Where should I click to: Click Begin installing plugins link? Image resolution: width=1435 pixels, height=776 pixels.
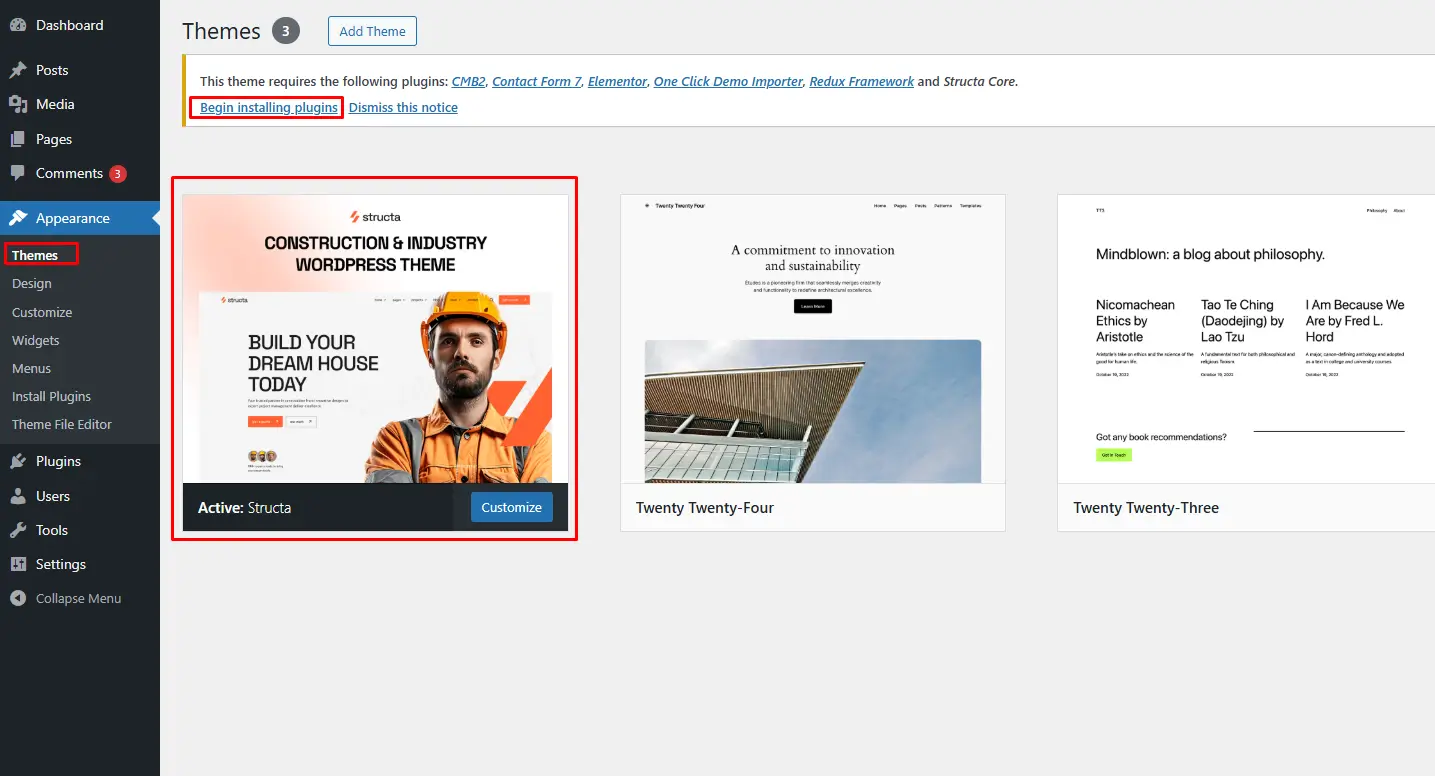[269, 107]
